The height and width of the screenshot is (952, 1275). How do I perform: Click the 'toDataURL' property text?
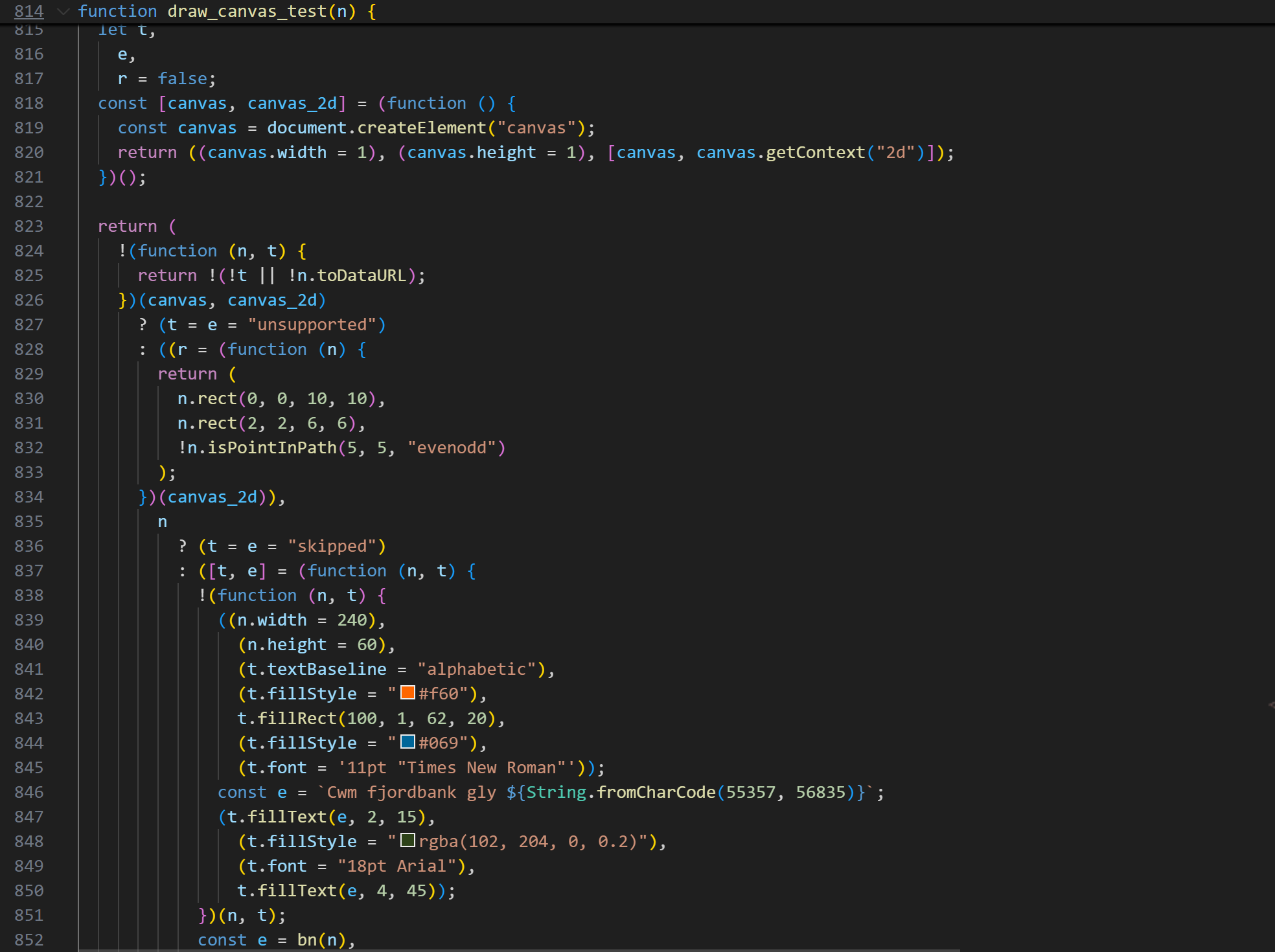[362, 275]
